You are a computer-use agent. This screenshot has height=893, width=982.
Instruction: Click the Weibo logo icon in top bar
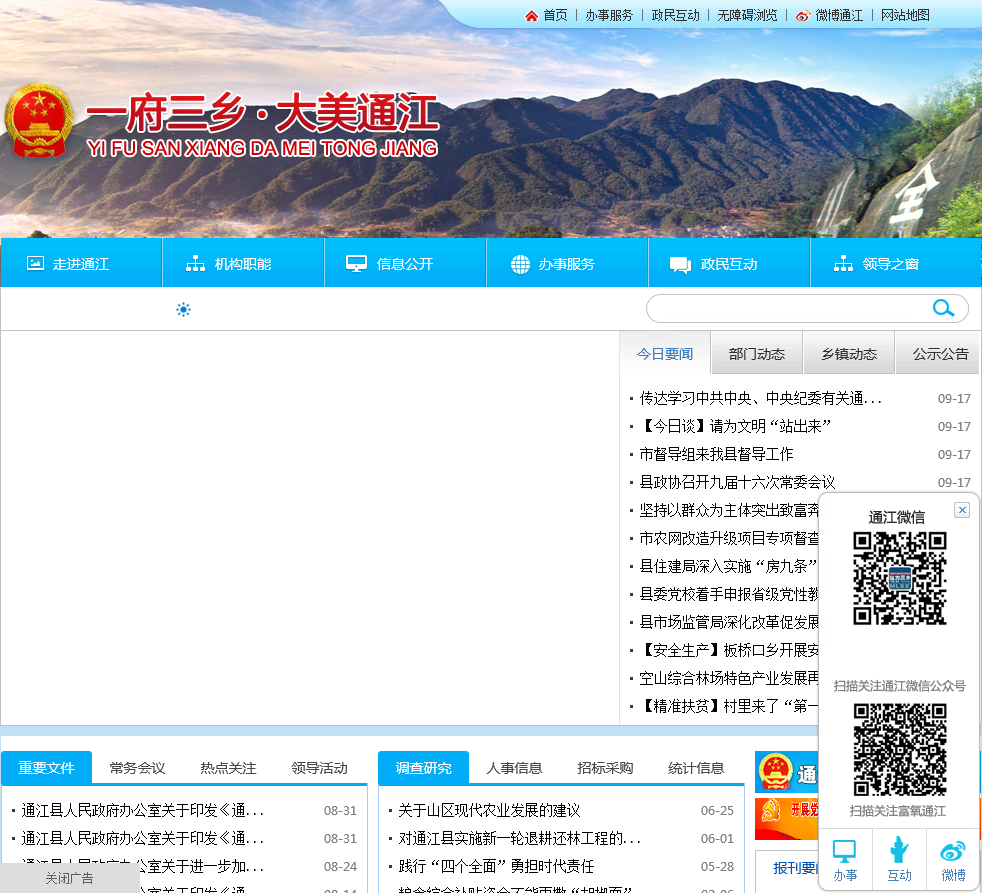point(803,16)
